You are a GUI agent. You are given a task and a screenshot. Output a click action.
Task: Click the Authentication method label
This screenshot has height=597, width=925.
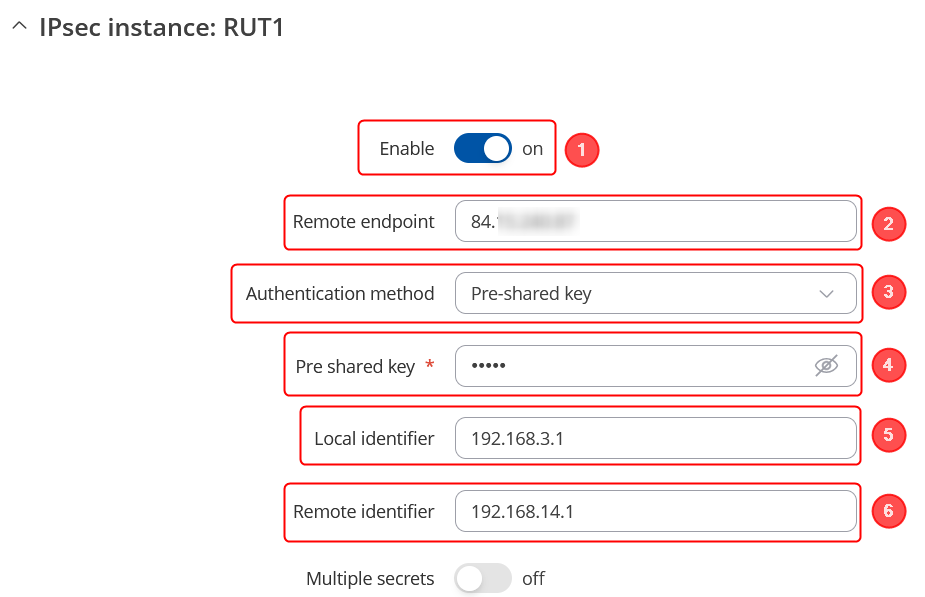340,294
